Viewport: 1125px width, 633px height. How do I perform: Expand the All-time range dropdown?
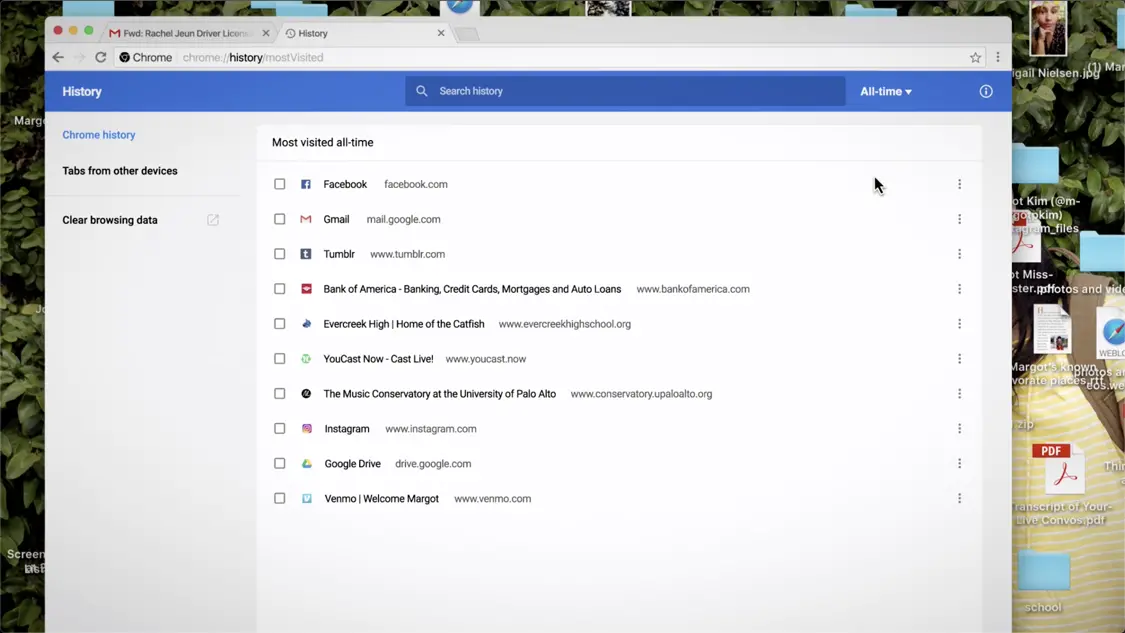coord(886,92)
